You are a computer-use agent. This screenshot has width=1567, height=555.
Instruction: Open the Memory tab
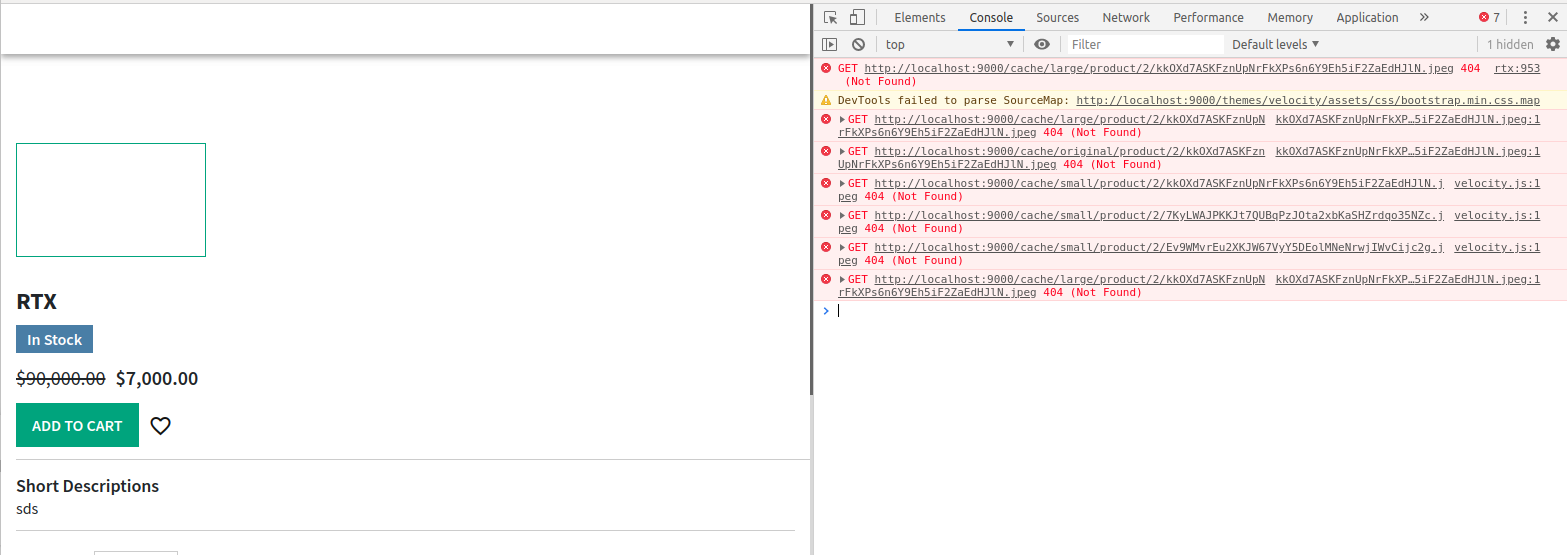click(x=1290, y=17)
